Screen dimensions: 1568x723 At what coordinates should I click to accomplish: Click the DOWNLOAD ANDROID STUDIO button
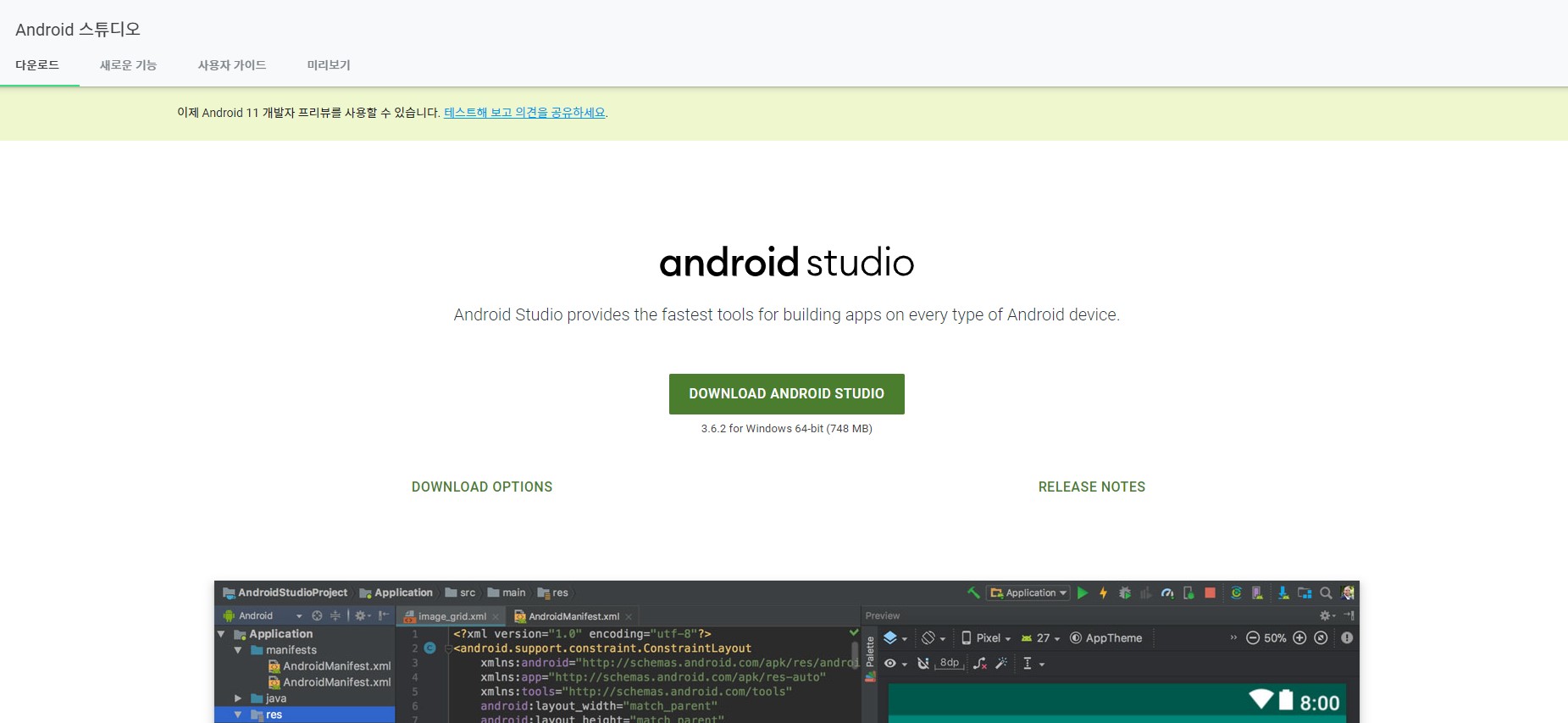tap(787, 394)
